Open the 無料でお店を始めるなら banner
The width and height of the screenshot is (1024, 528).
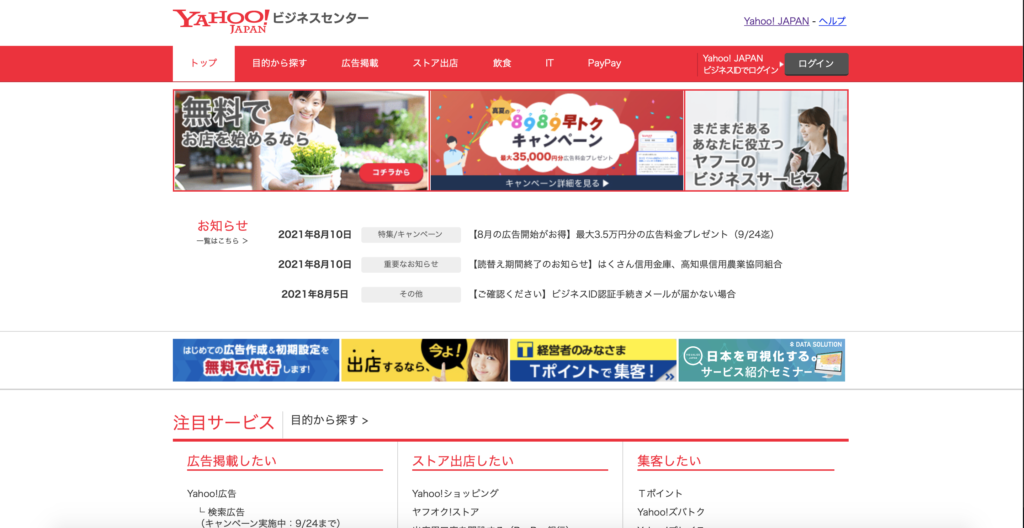(302, 140)
